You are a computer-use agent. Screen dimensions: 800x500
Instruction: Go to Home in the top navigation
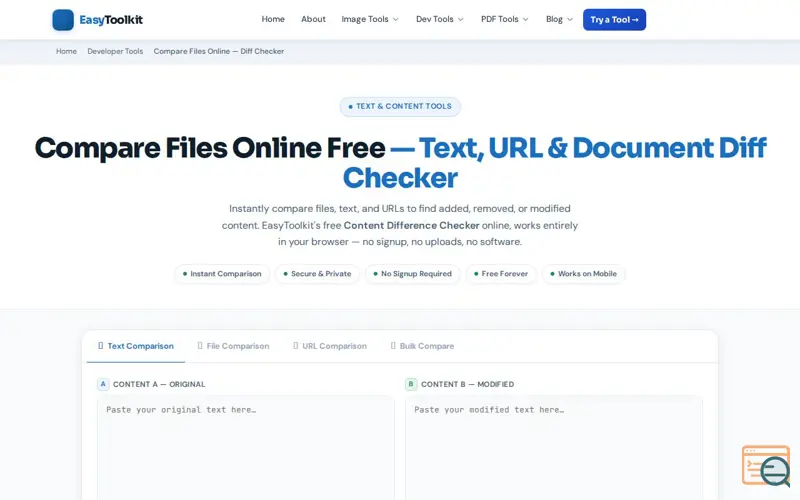(x=273, y=19)
